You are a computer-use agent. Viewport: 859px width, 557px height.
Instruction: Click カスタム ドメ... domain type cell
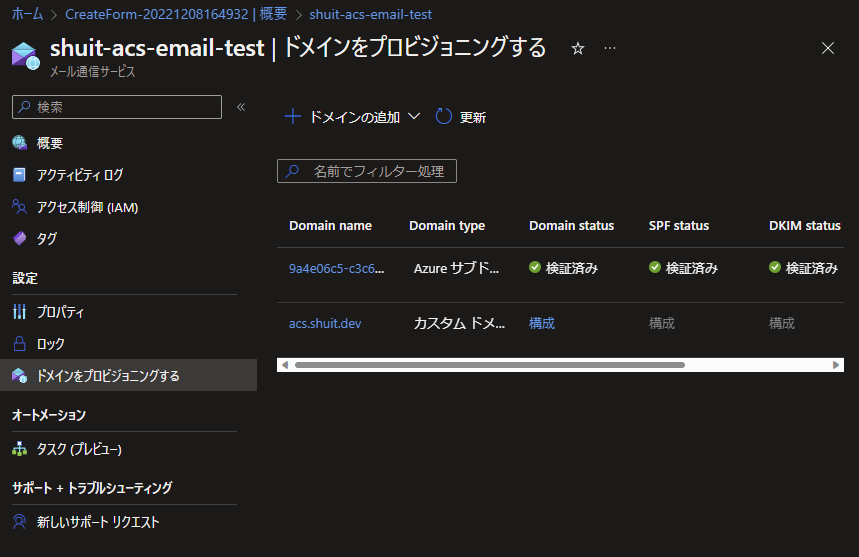tap(459, 324)
